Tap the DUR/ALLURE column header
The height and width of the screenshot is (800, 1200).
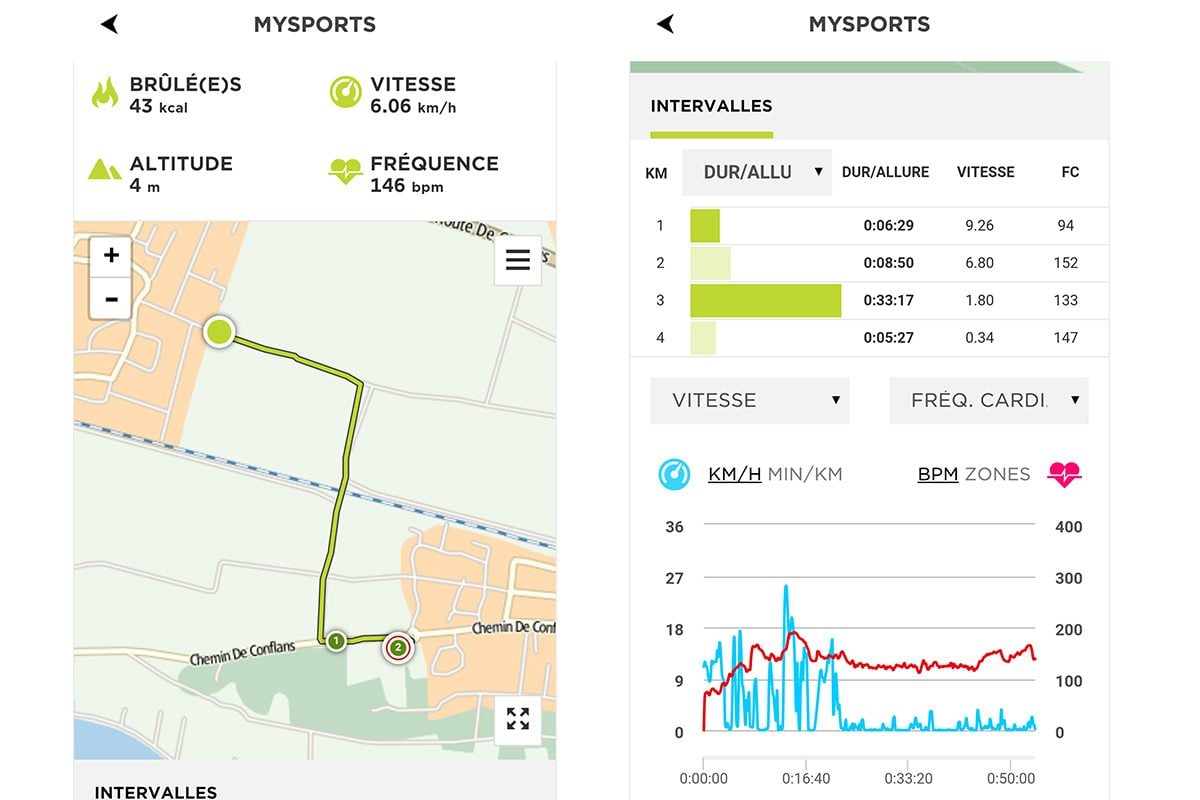[x=885, y=172]
